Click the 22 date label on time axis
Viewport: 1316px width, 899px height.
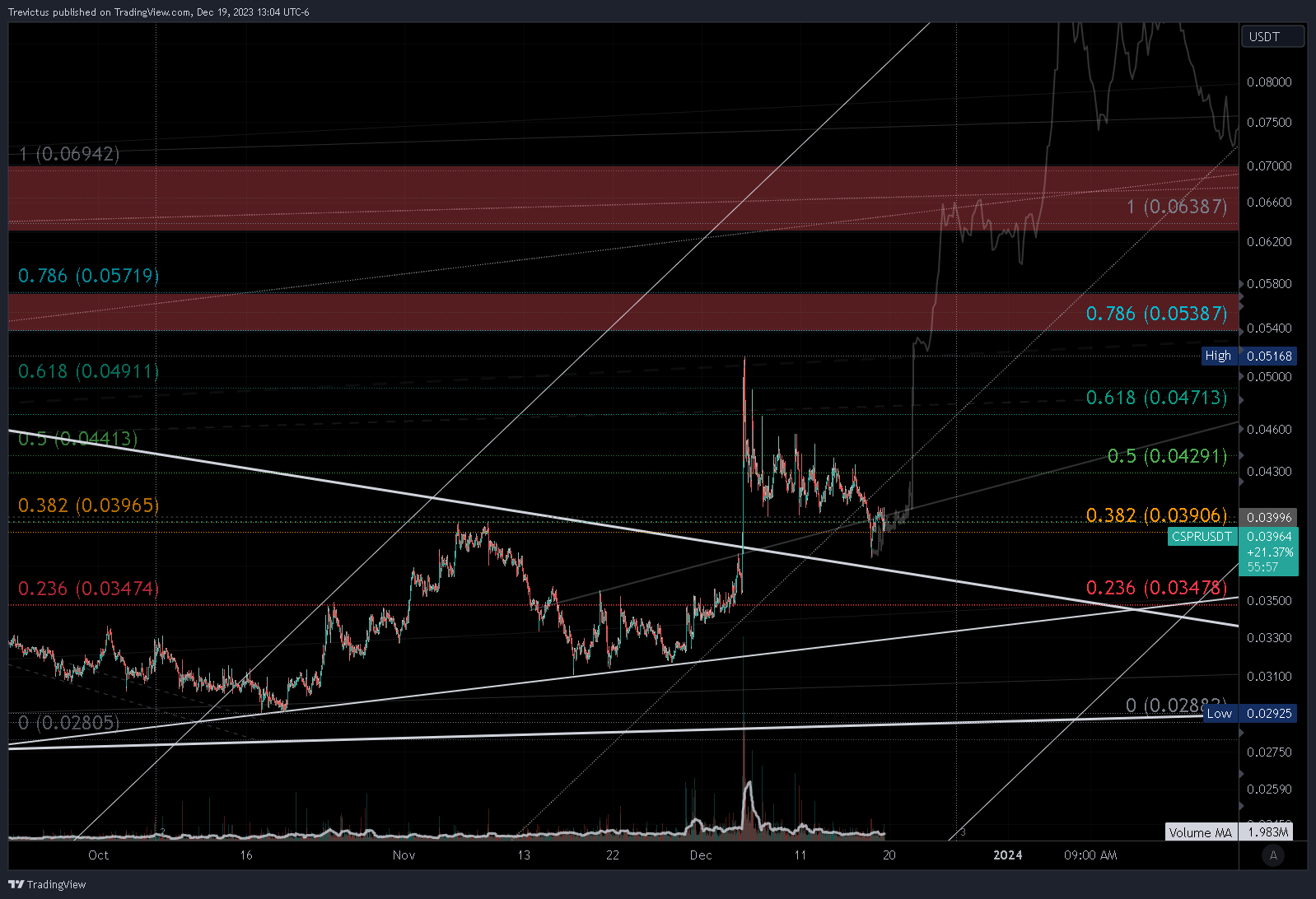(x=612, y=855)
